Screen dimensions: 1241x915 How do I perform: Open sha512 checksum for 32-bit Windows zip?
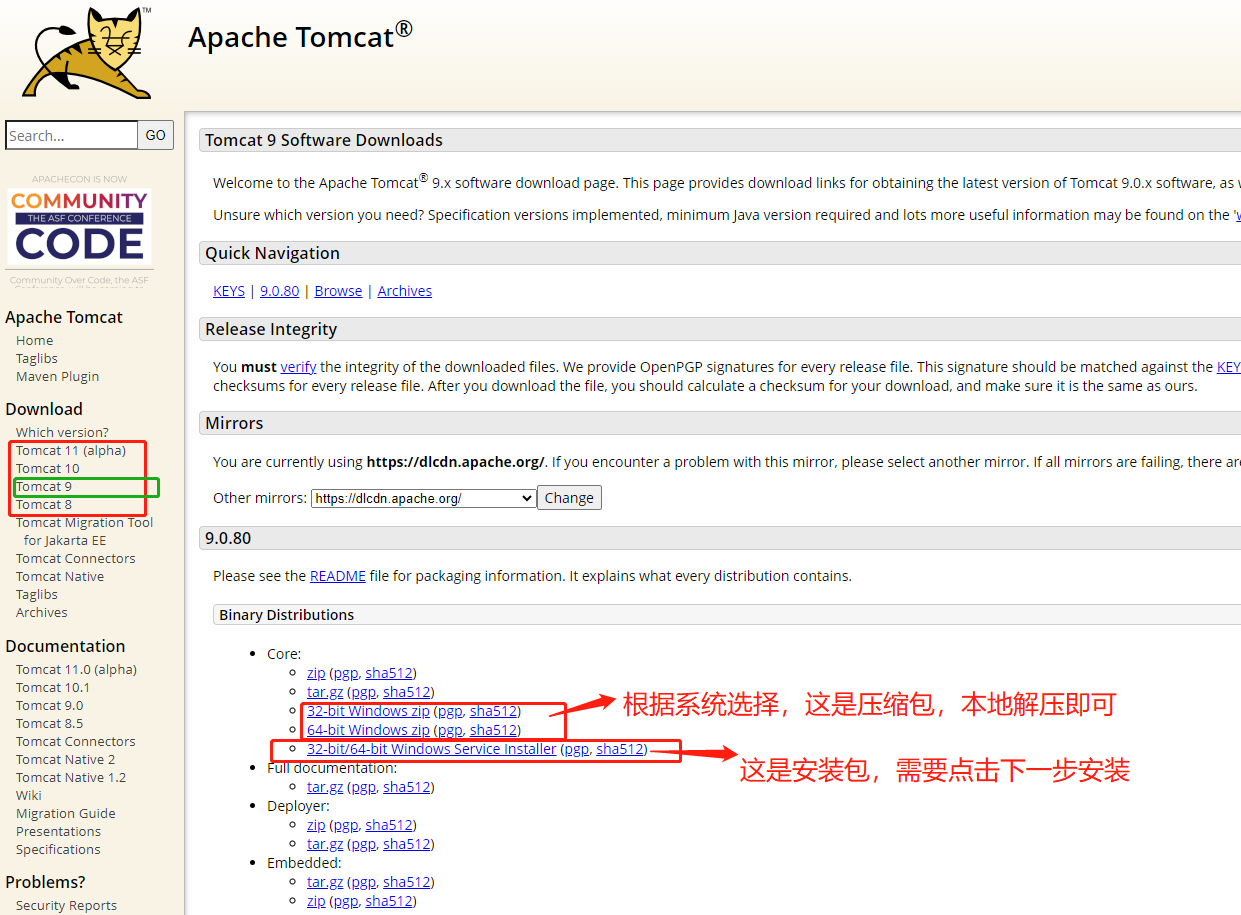tap(493, 711)
